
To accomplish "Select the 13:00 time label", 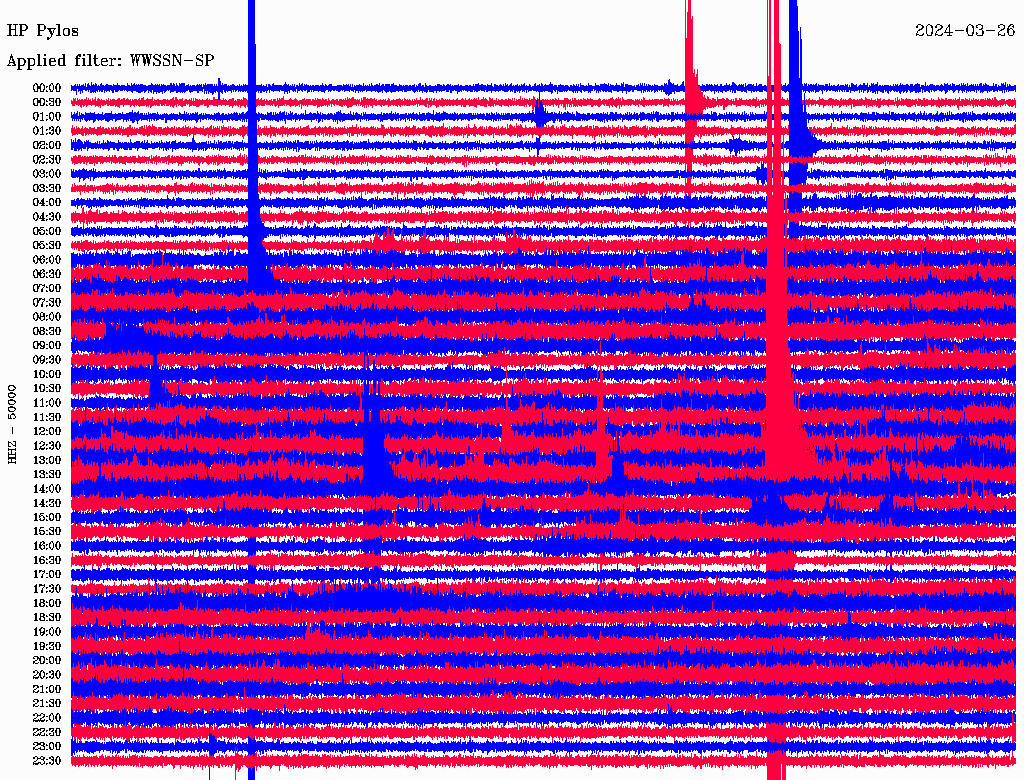I will pos(46,460).
